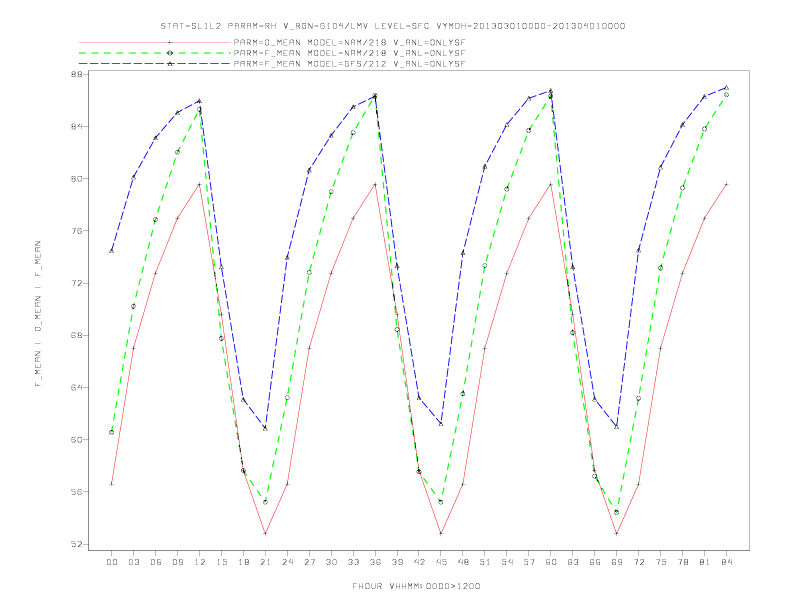Click the y-axis tick label 60
Image resolution: width=792 pixels, height=612 pixels.
point(78,440)
